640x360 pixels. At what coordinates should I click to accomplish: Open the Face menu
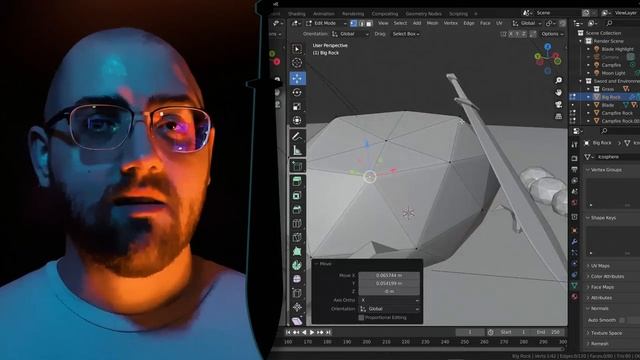485,23
